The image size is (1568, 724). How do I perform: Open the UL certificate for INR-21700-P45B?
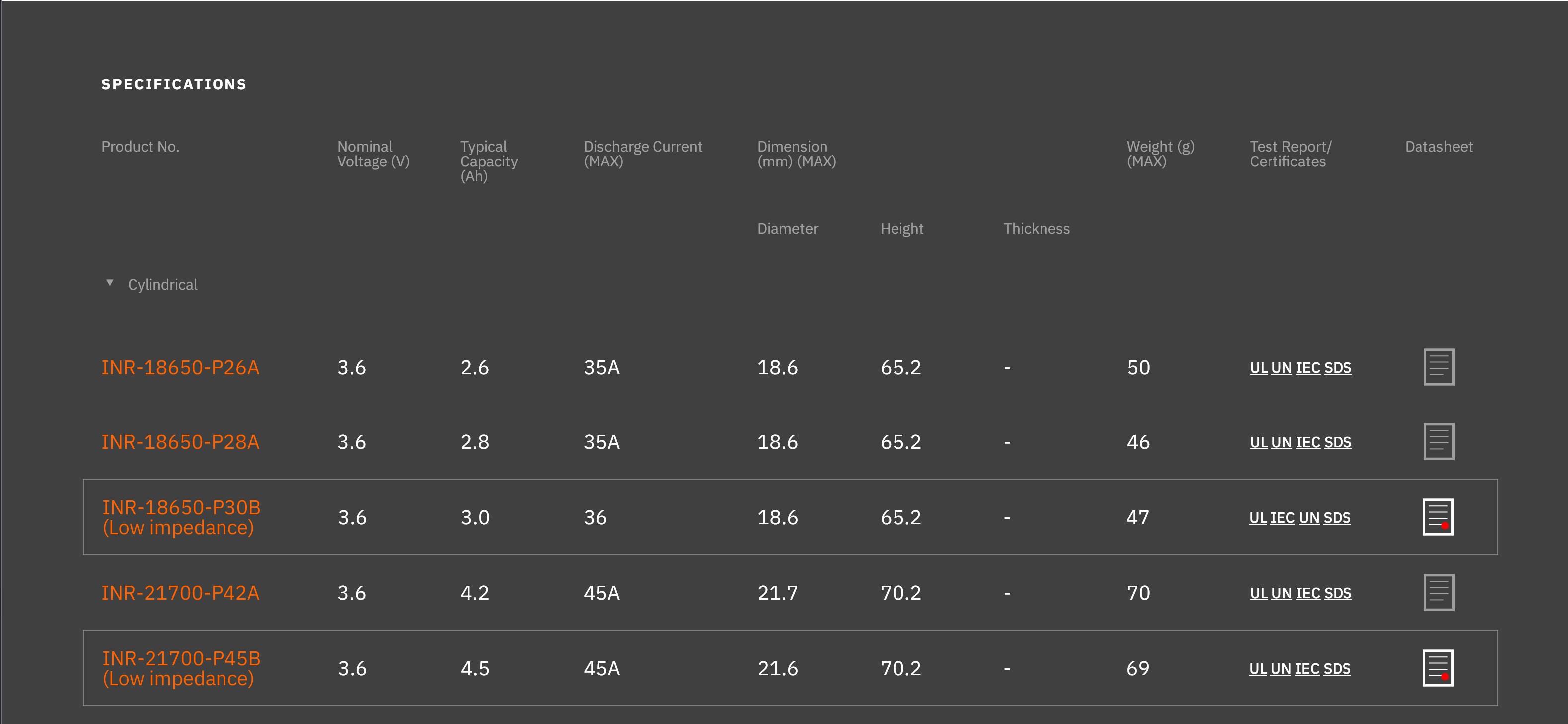tap(1258, 669)
